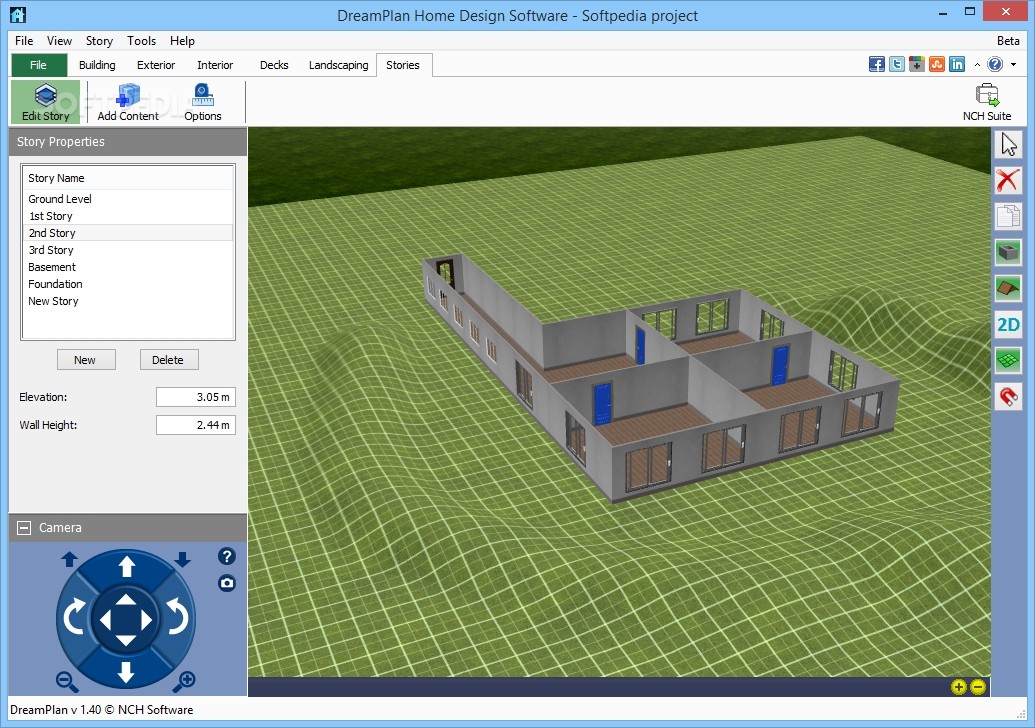The width and height of the screenshot is (1035, 728).
Task: Click the Delete story button
Action: [168, 360]
